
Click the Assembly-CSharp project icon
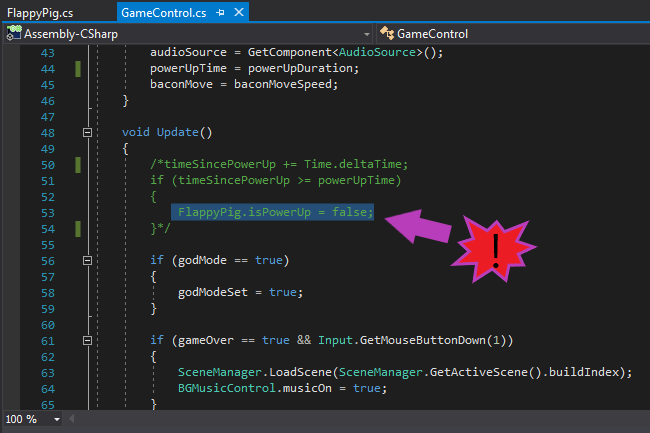pos(14,34)
